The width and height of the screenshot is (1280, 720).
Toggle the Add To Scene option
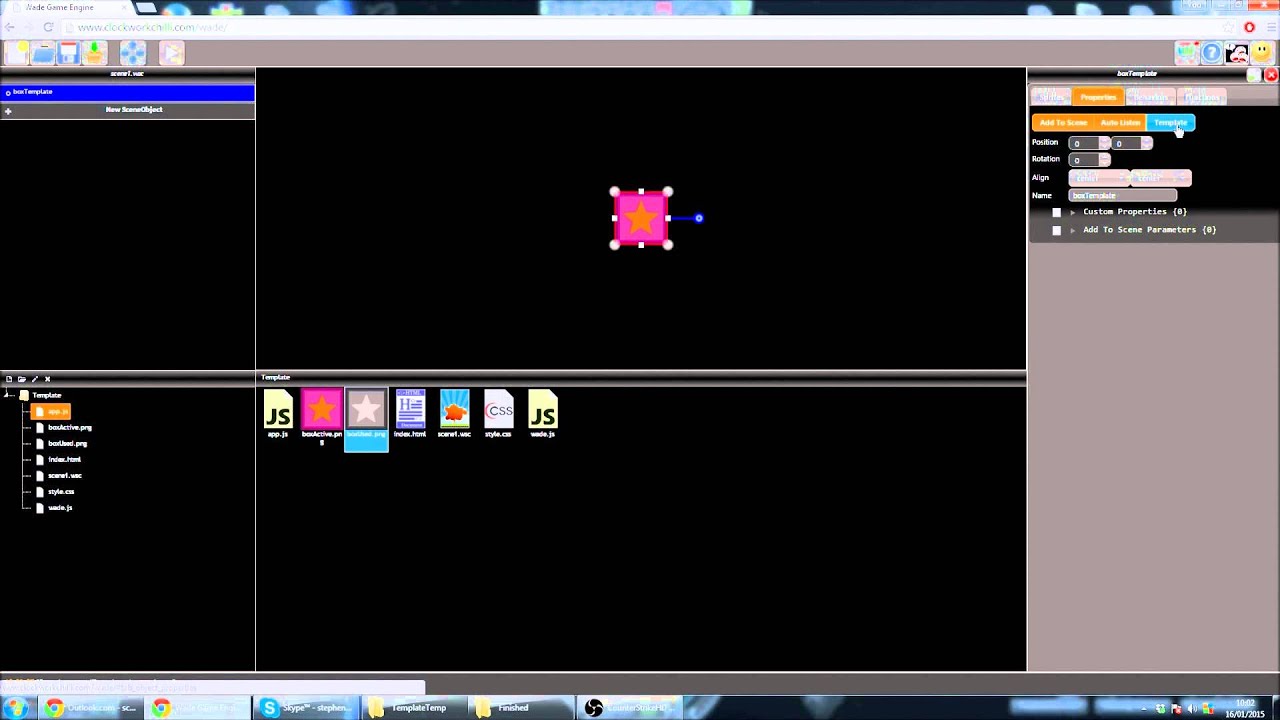[x=1063, y=123]
